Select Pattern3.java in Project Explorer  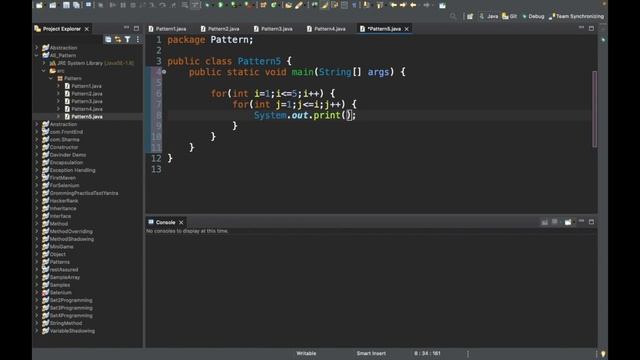pos(87,101)
